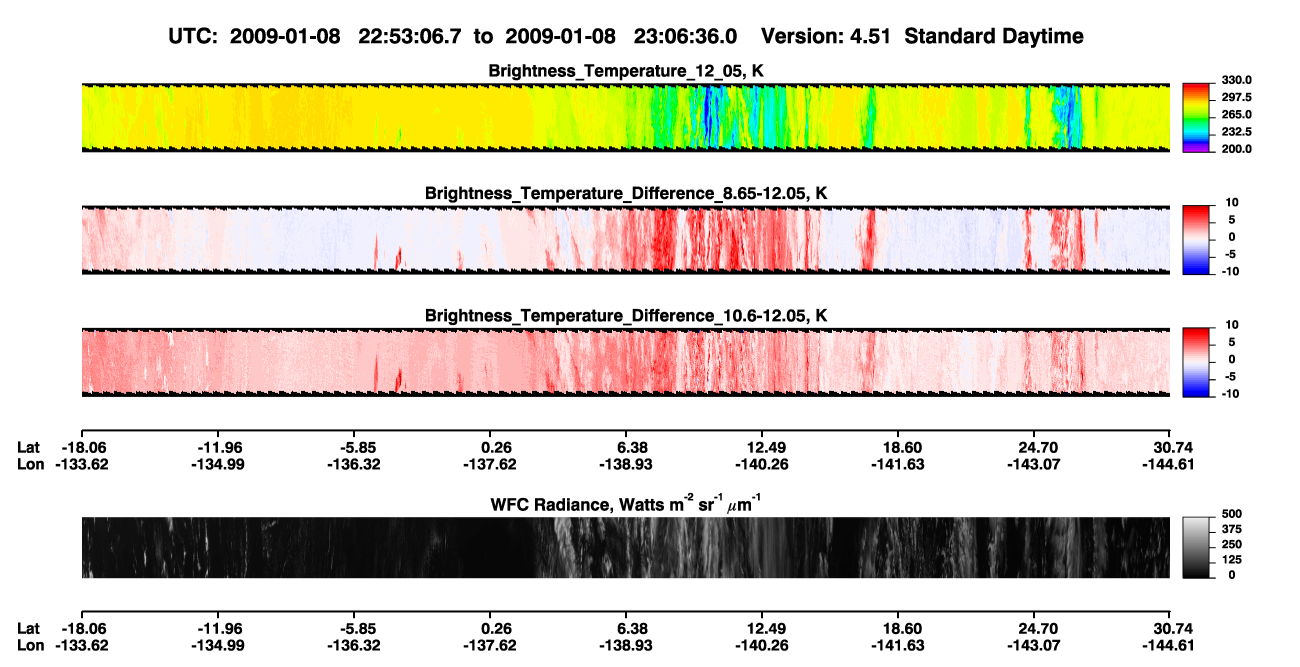Click latitude 24.70 on the axis below WFC Radiance

(x=1034, y=629)
